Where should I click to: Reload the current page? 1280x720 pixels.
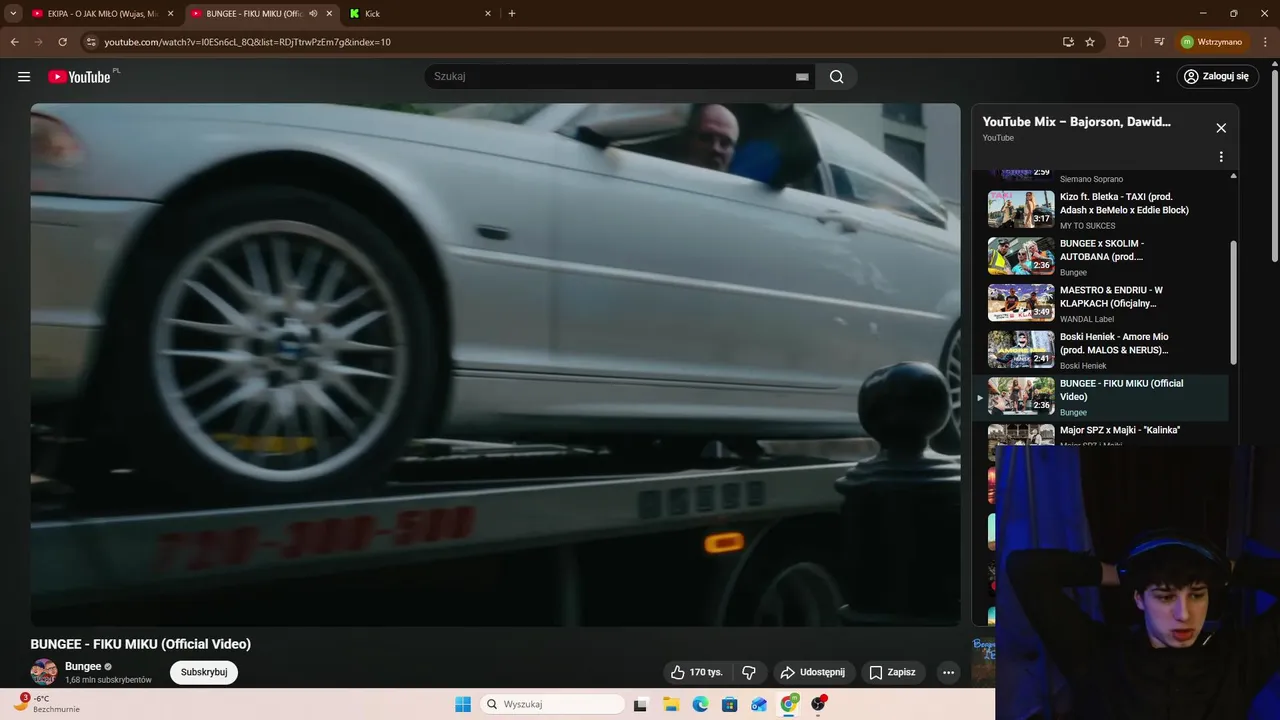tap(62, 42)
